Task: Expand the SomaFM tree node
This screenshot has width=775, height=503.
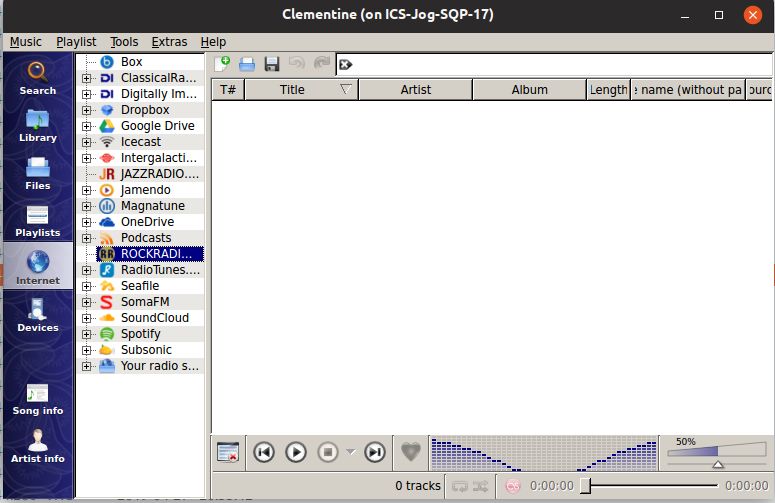Action: click(86, 302)
